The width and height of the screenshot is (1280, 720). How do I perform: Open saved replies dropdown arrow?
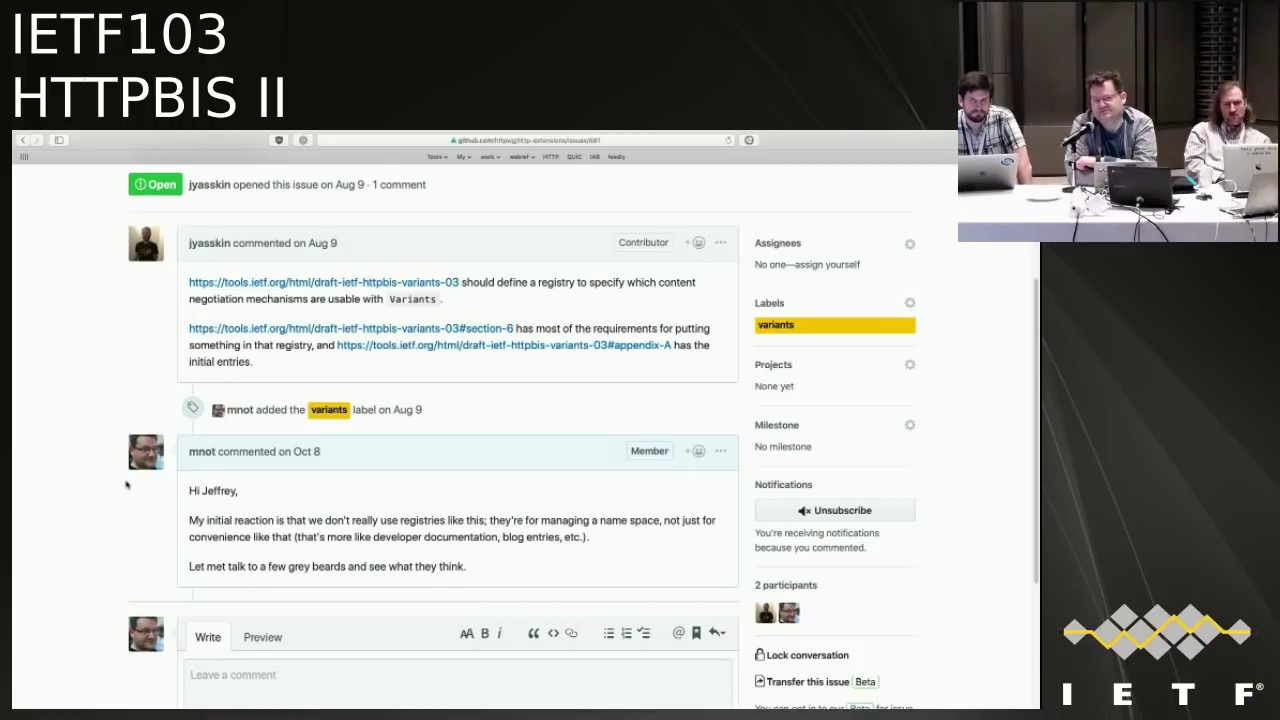pos(716,633)
